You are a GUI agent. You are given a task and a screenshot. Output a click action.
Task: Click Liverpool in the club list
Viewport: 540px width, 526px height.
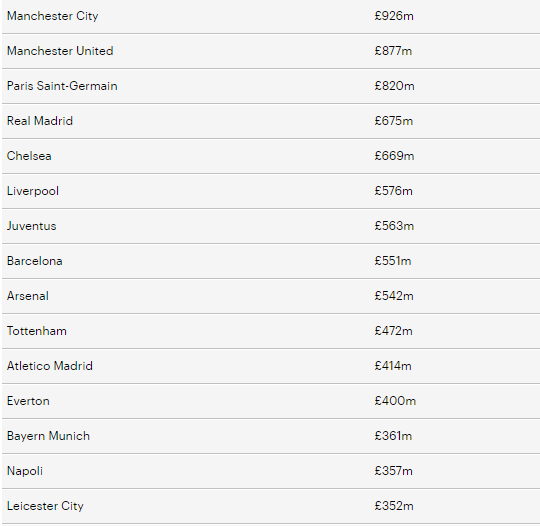pos(33,191)
